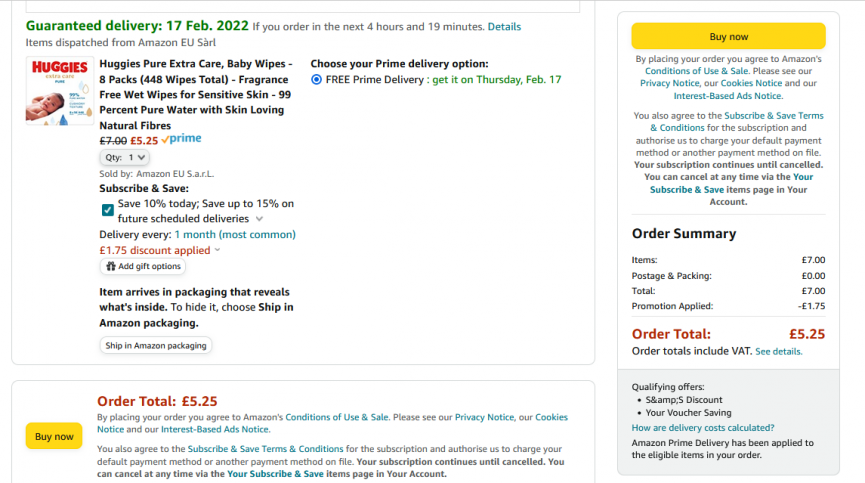The height and width of the screenshot is (483, 865).
Task: Select the FREE Prime Delivery radio option
Action: pyautogui.click(x=316, y=79)
